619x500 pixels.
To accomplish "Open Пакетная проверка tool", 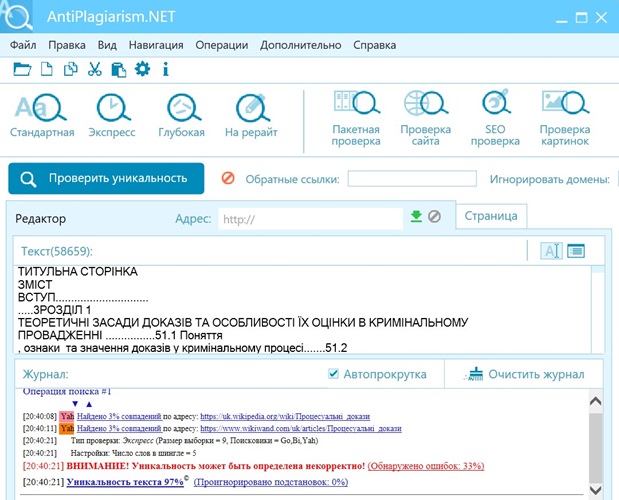I will 356,118.
